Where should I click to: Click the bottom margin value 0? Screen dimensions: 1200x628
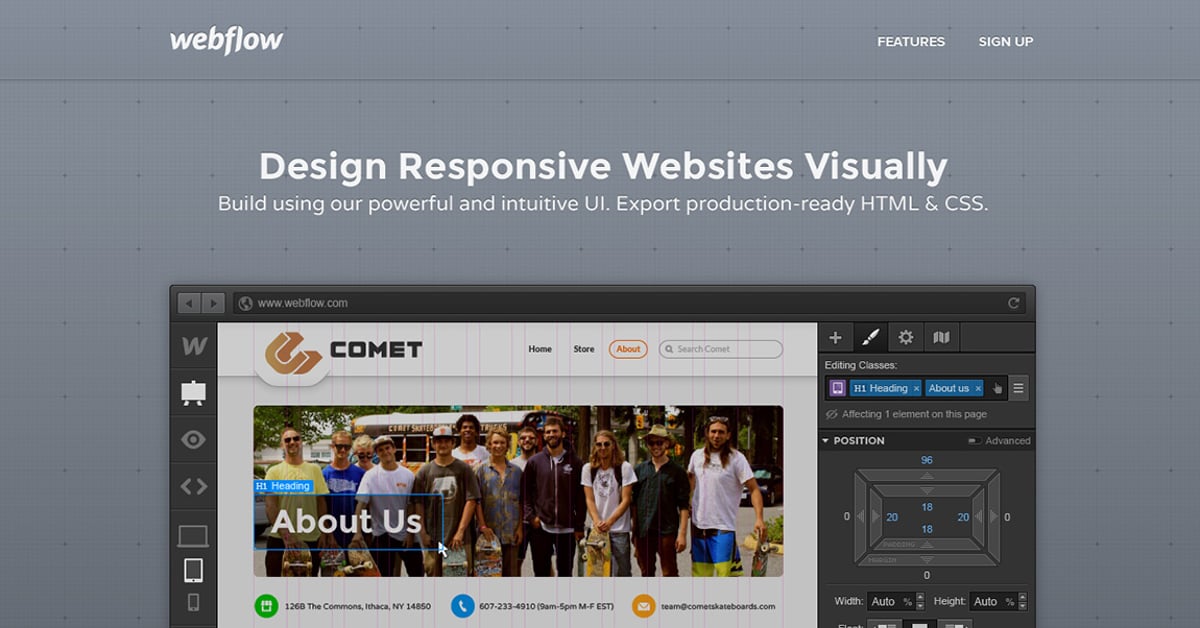click(x=927, y=575)
